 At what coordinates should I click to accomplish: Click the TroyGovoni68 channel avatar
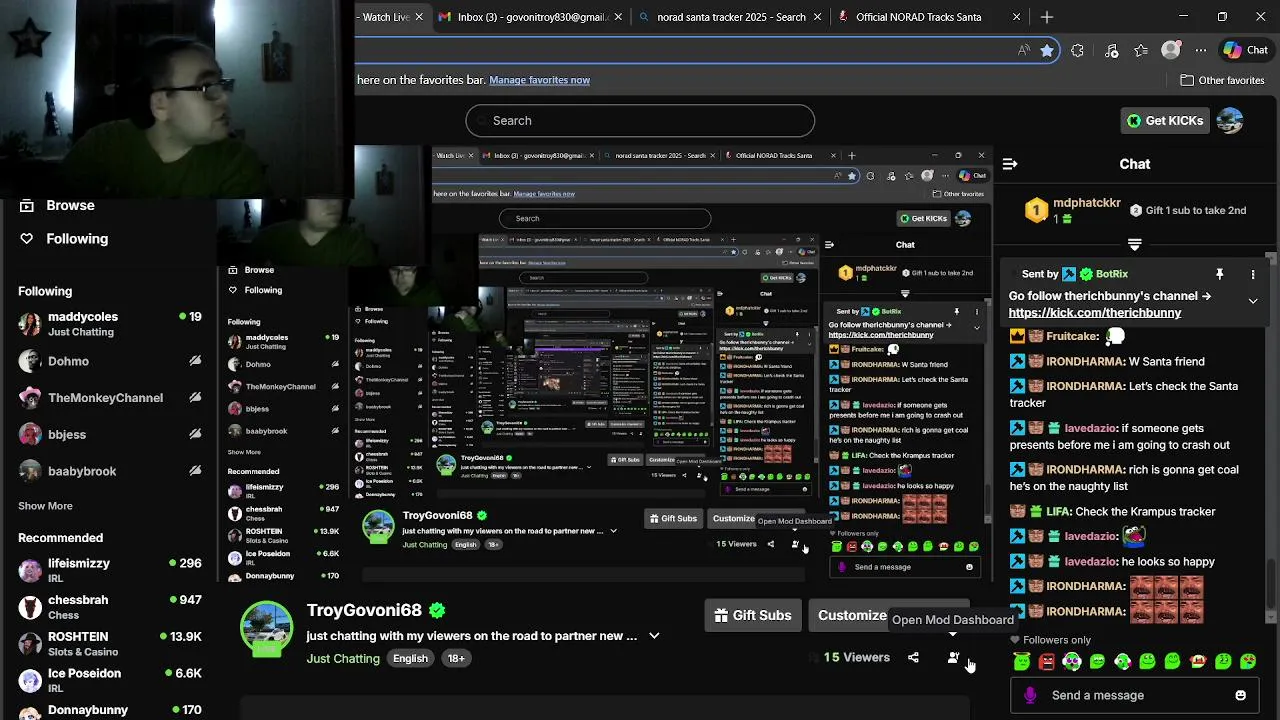tap(266, 630)
